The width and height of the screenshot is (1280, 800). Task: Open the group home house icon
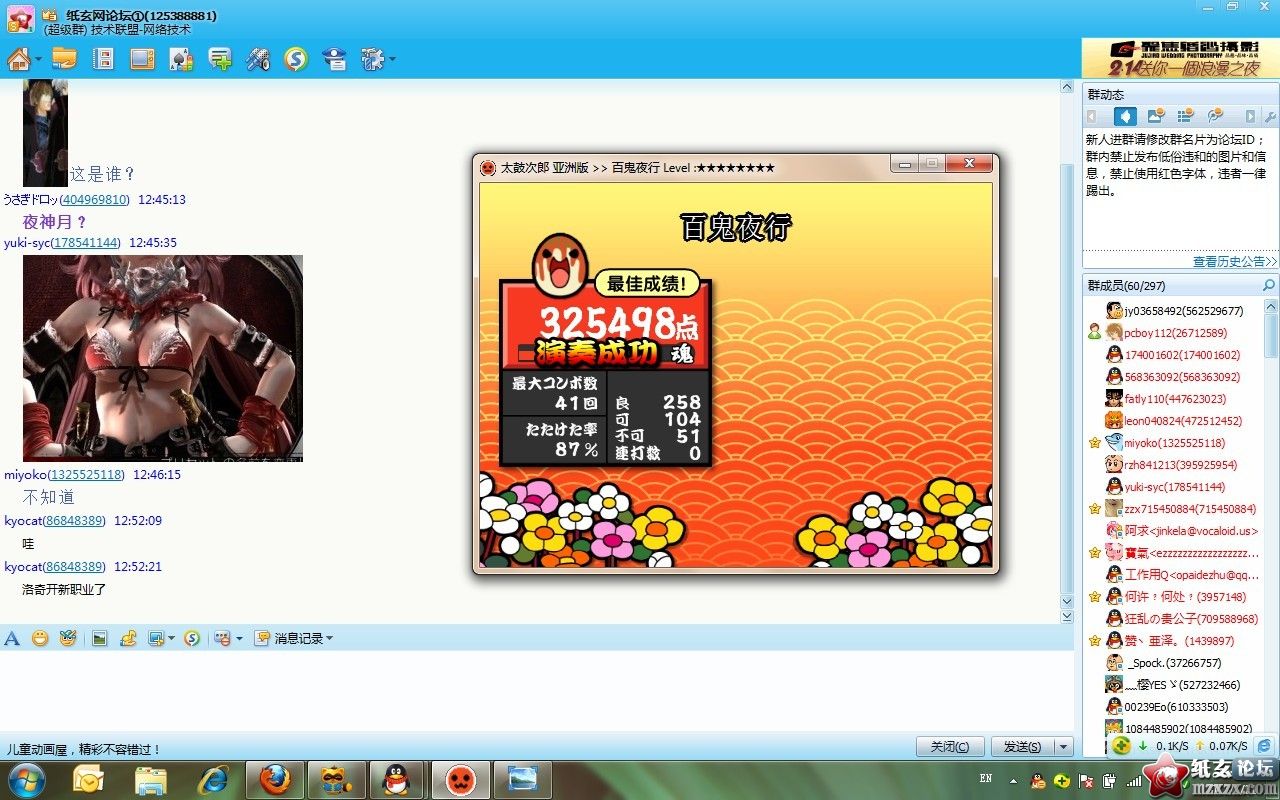click(x=18, y=59)
